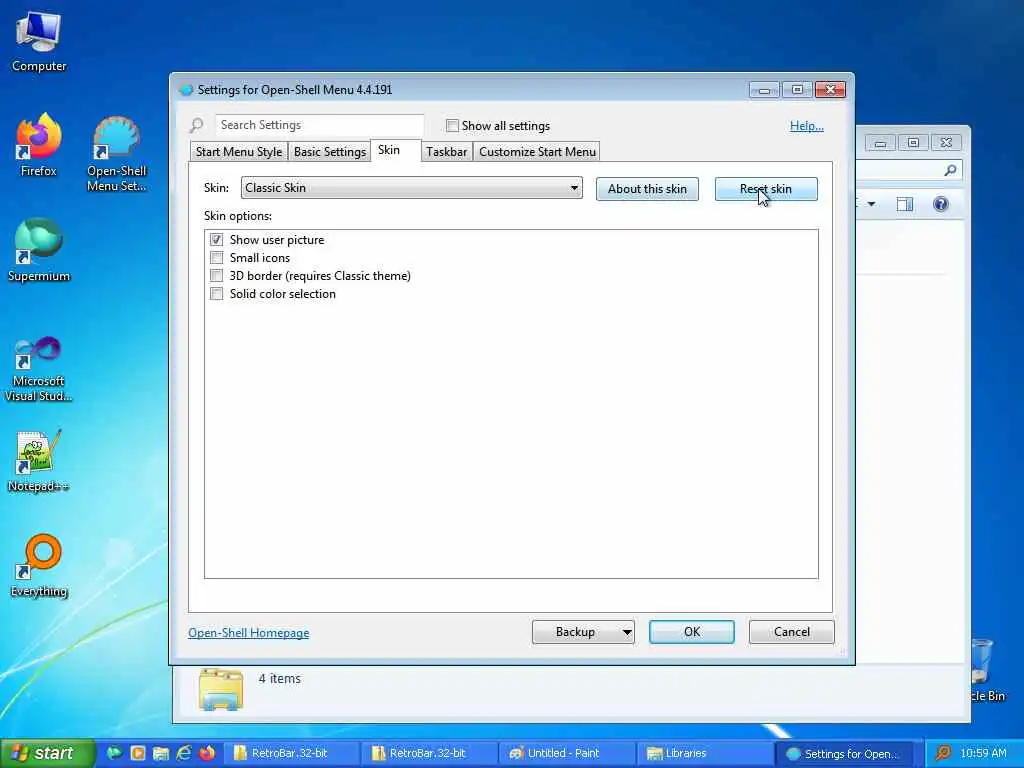Click Cancel in the settings dialog

tap(792, 632)
